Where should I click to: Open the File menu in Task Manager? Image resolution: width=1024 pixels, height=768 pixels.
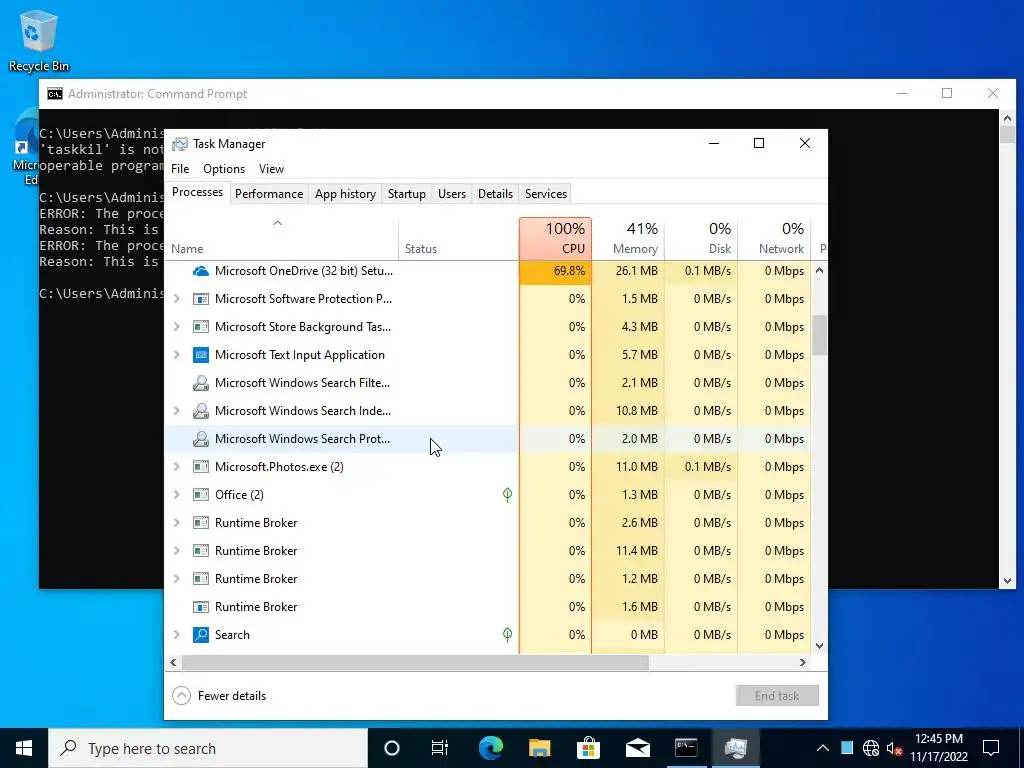[x=180, y=169]
